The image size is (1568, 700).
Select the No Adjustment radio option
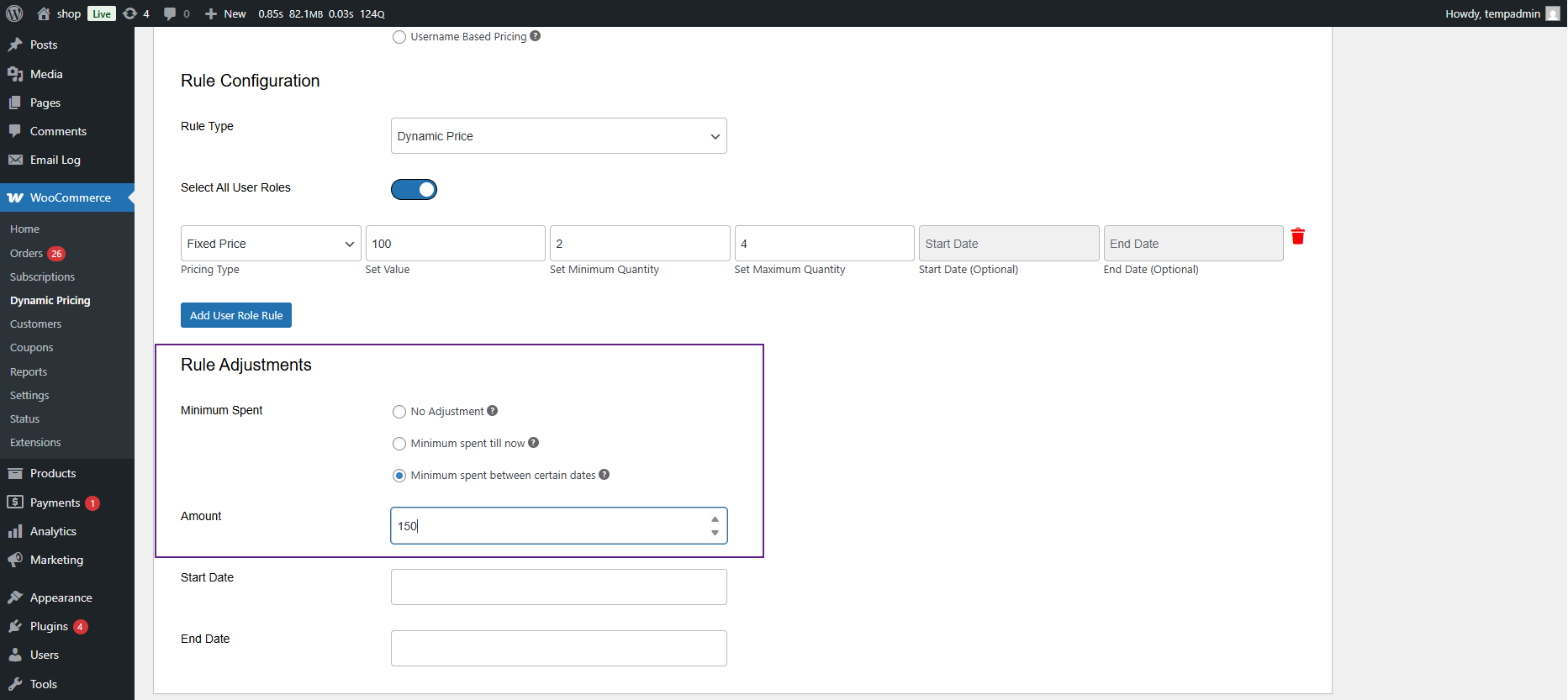pyautogui.click(x=399, y=412)
